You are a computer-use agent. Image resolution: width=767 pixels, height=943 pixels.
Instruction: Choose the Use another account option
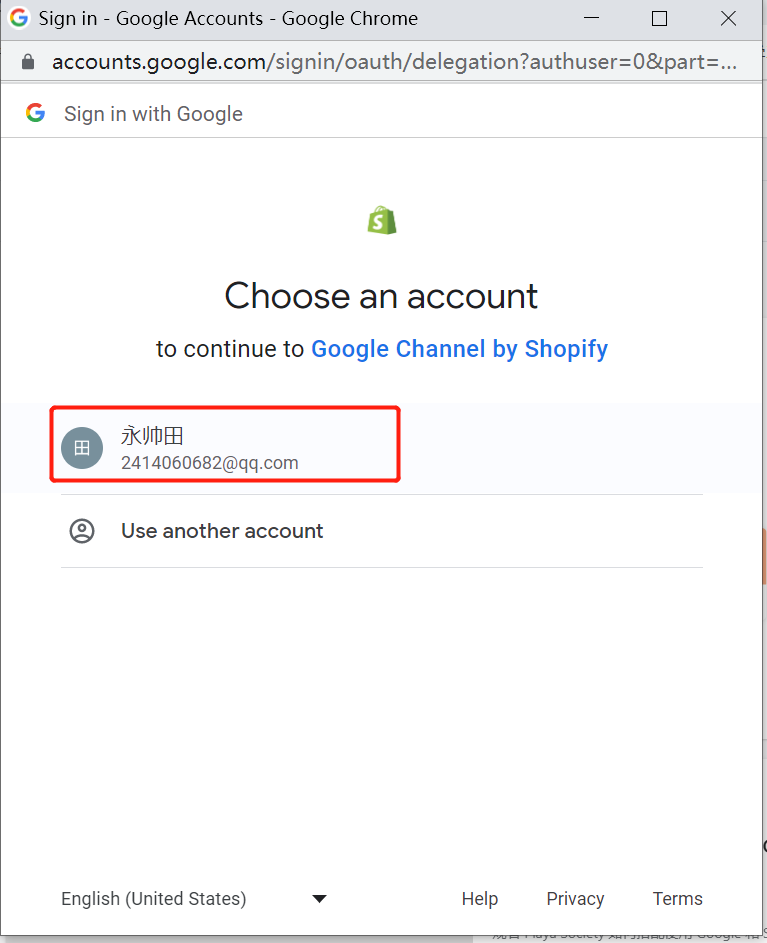click(x=222, y=531)
